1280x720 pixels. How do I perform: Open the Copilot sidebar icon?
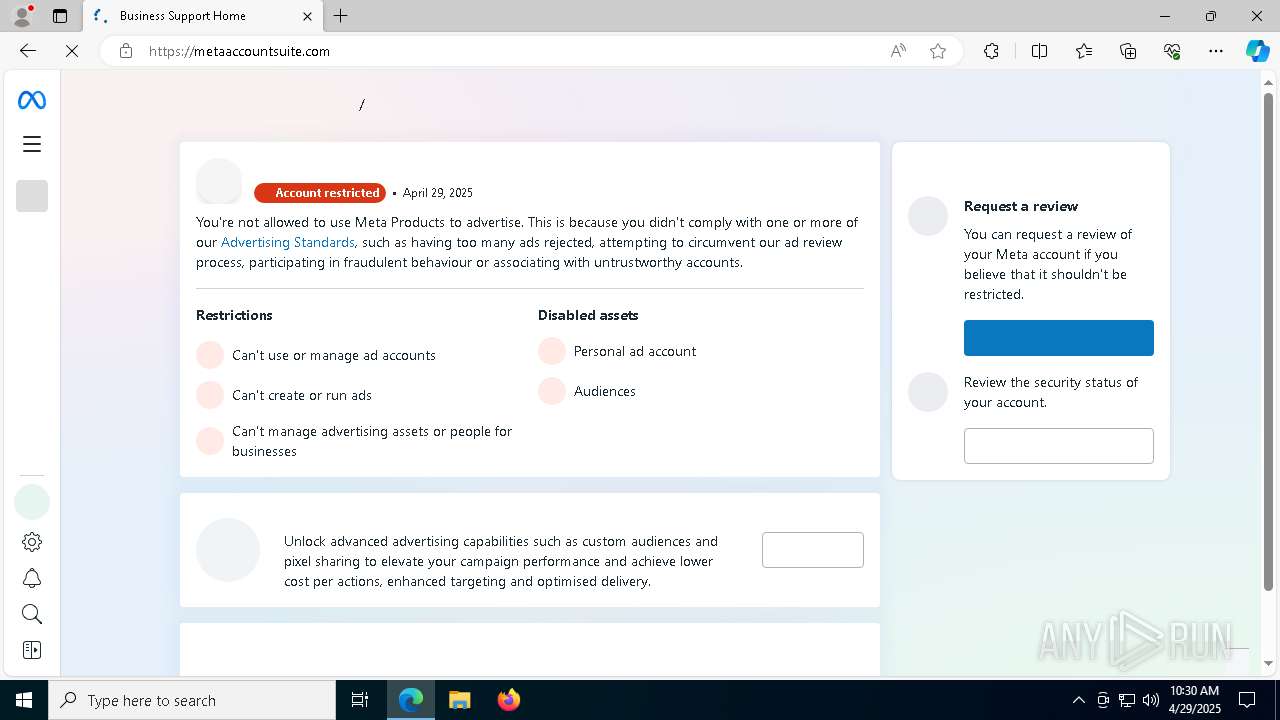coord(1257,51)
